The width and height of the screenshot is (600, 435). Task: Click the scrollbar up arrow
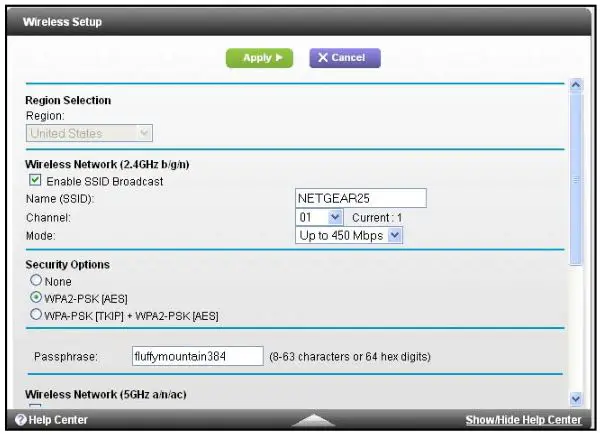coord(575,87)
